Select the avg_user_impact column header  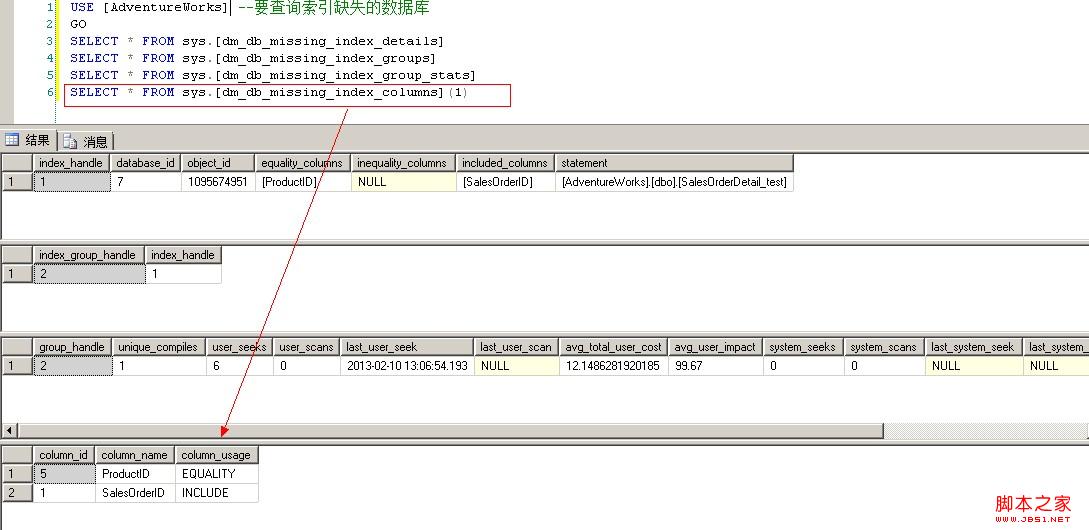tap(715, 347)
